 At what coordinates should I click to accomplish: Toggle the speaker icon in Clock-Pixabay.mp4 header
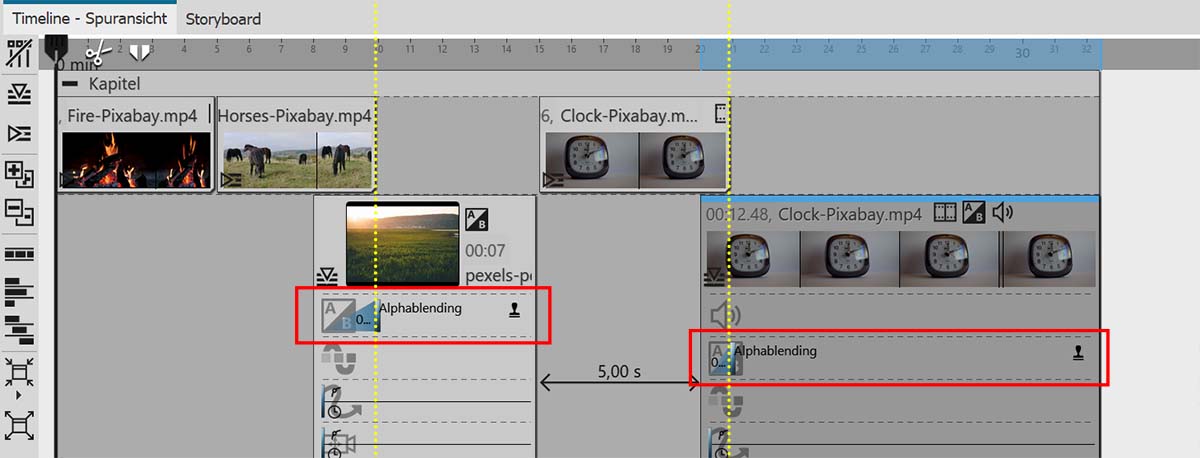pyautogui.click(x=1002, y=213)
